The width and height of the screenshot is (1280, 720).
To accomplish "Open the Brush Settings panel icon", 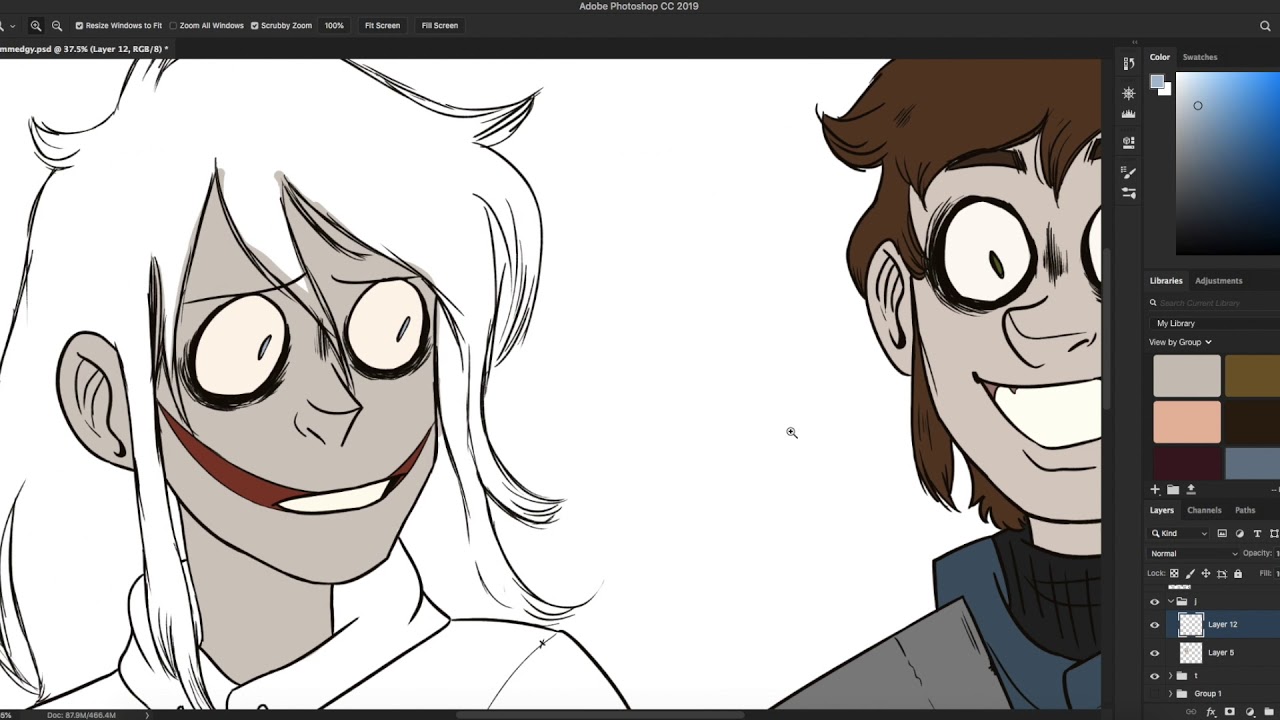I will coord(1129,193).
